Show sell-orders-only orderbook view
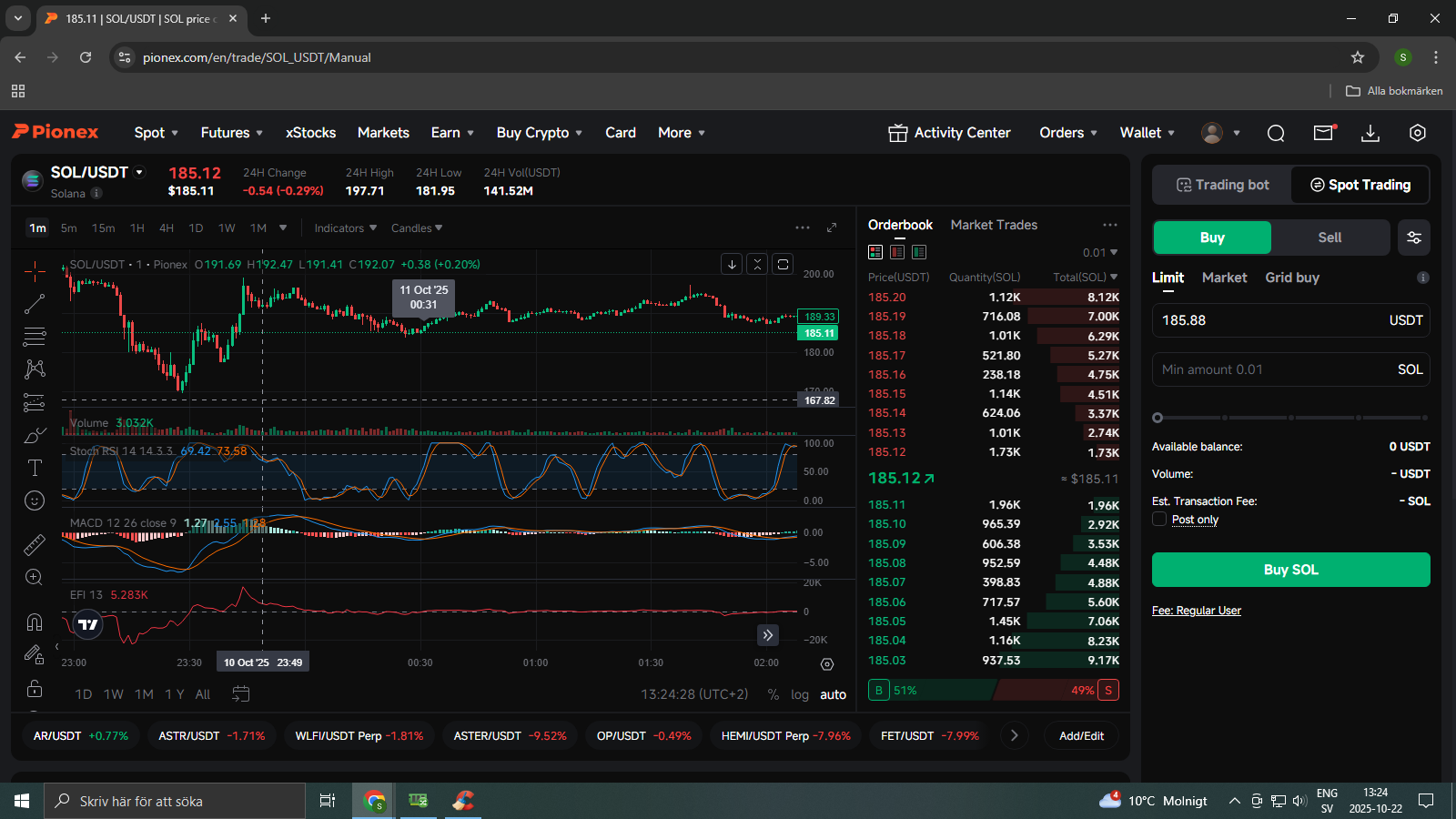 (x=897, y=252)
